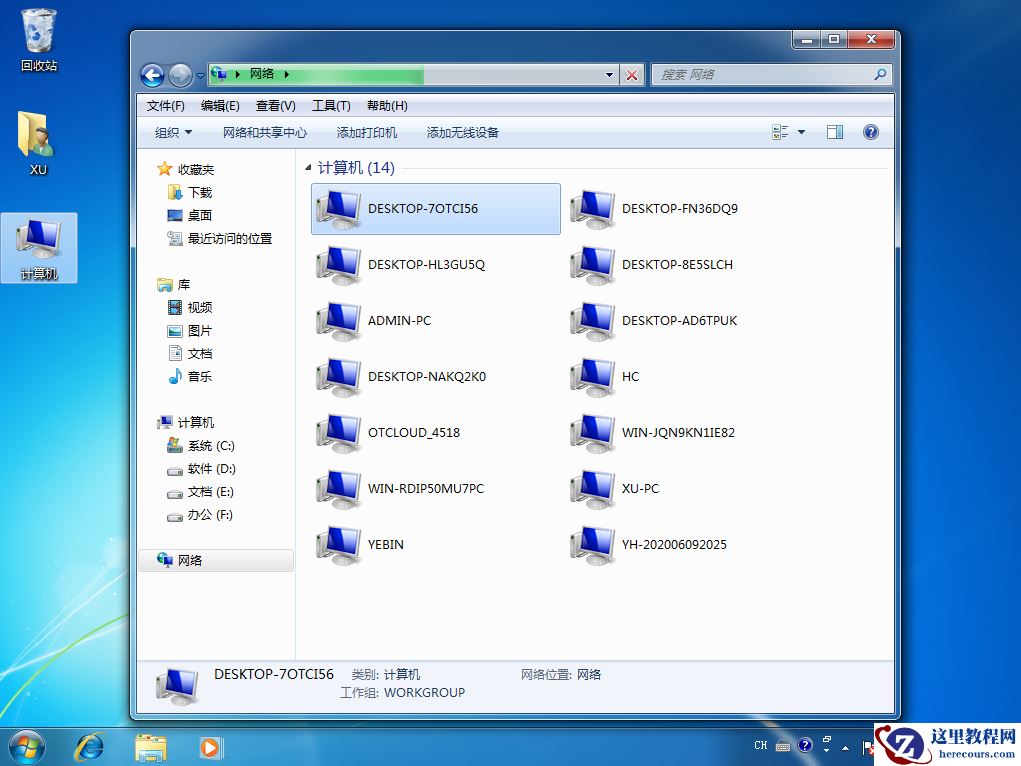
Task: Open the 工具(T) menu
Action: [x=331, y=106]
